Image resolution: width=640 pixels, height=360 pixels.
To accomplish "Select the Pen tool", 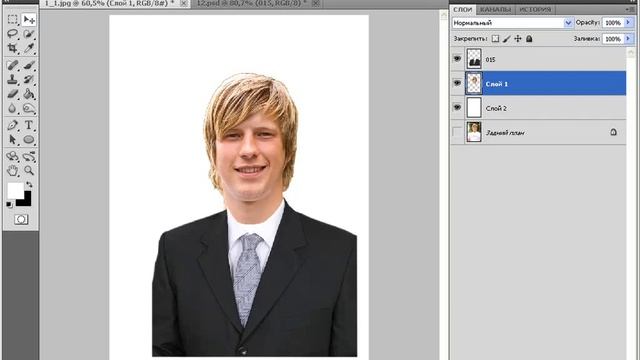I will coord(13,125).
